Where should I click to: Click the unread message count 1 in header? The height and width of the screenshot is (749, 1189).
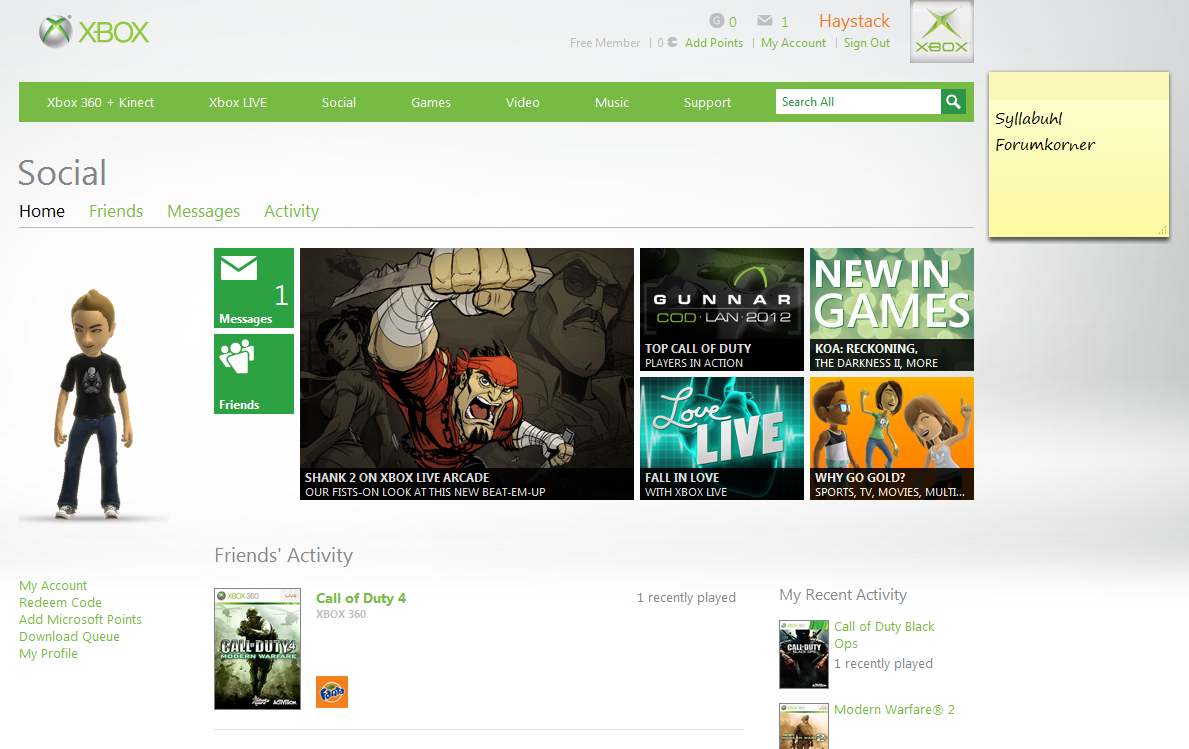pos(785,22)
